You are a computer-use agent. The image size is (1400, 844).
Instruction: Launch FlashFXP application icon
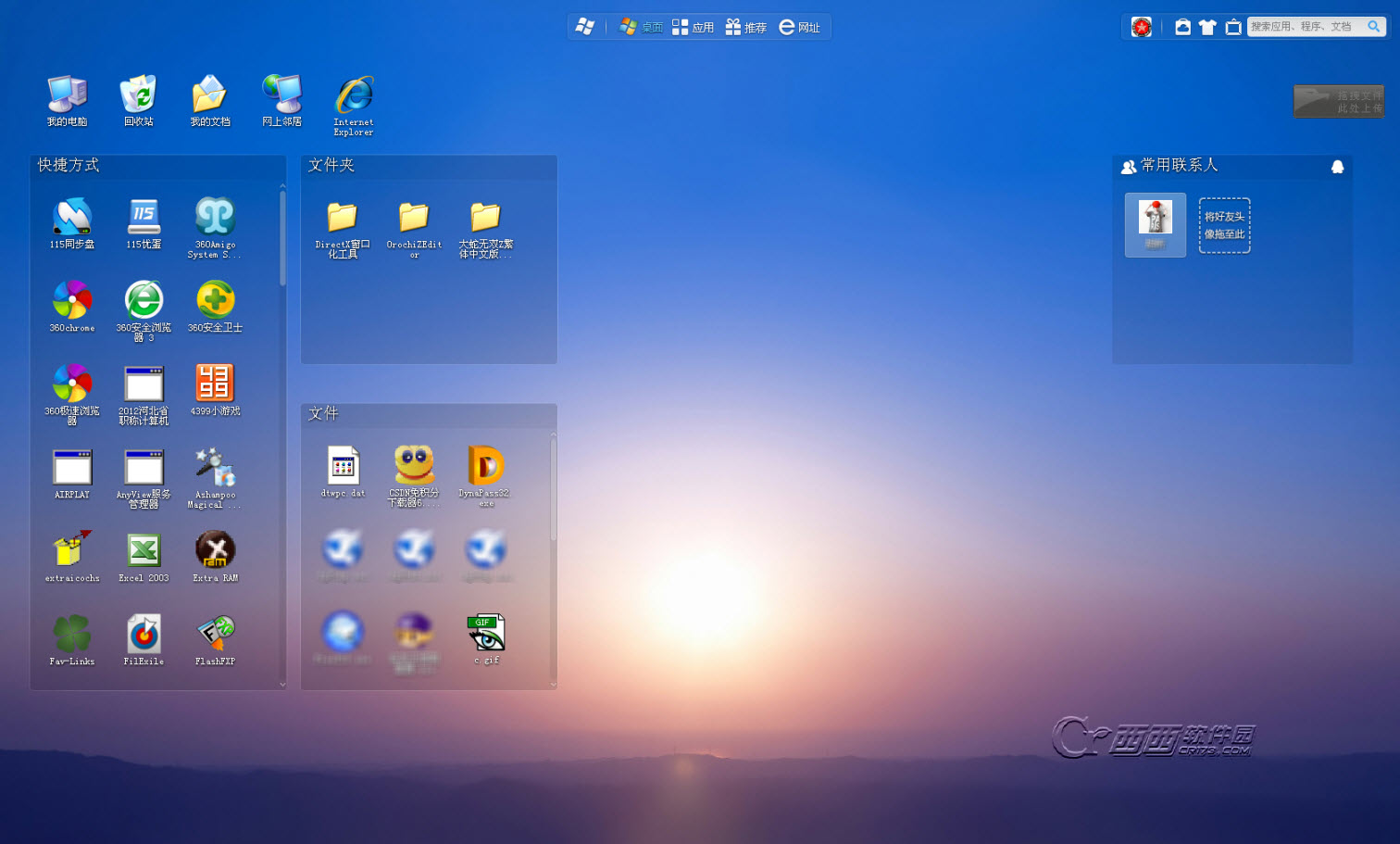(215, 635)
